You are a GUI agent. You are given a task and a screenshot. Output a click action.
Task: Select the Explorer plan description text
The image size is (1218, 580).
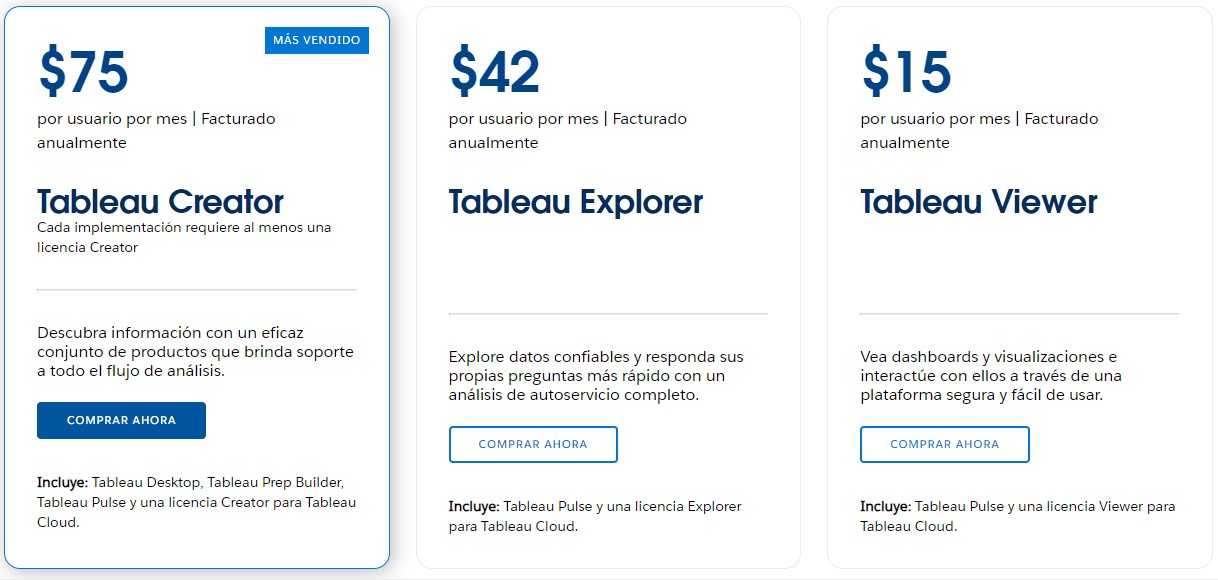(595, 380)
